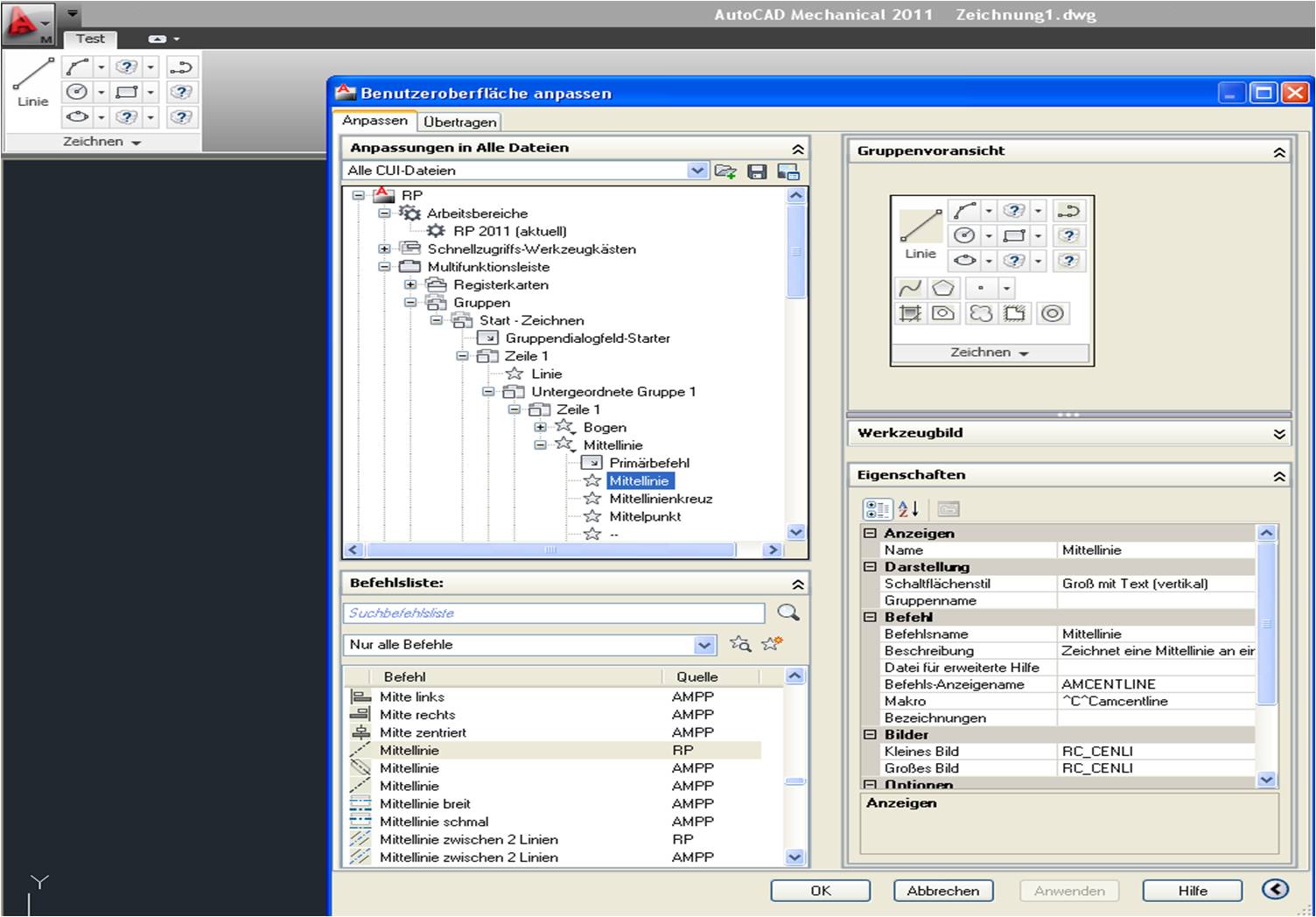1316x917 pixels.
Task: Pick the arc tool in the Test ribbon
Action: coord(78,66)
